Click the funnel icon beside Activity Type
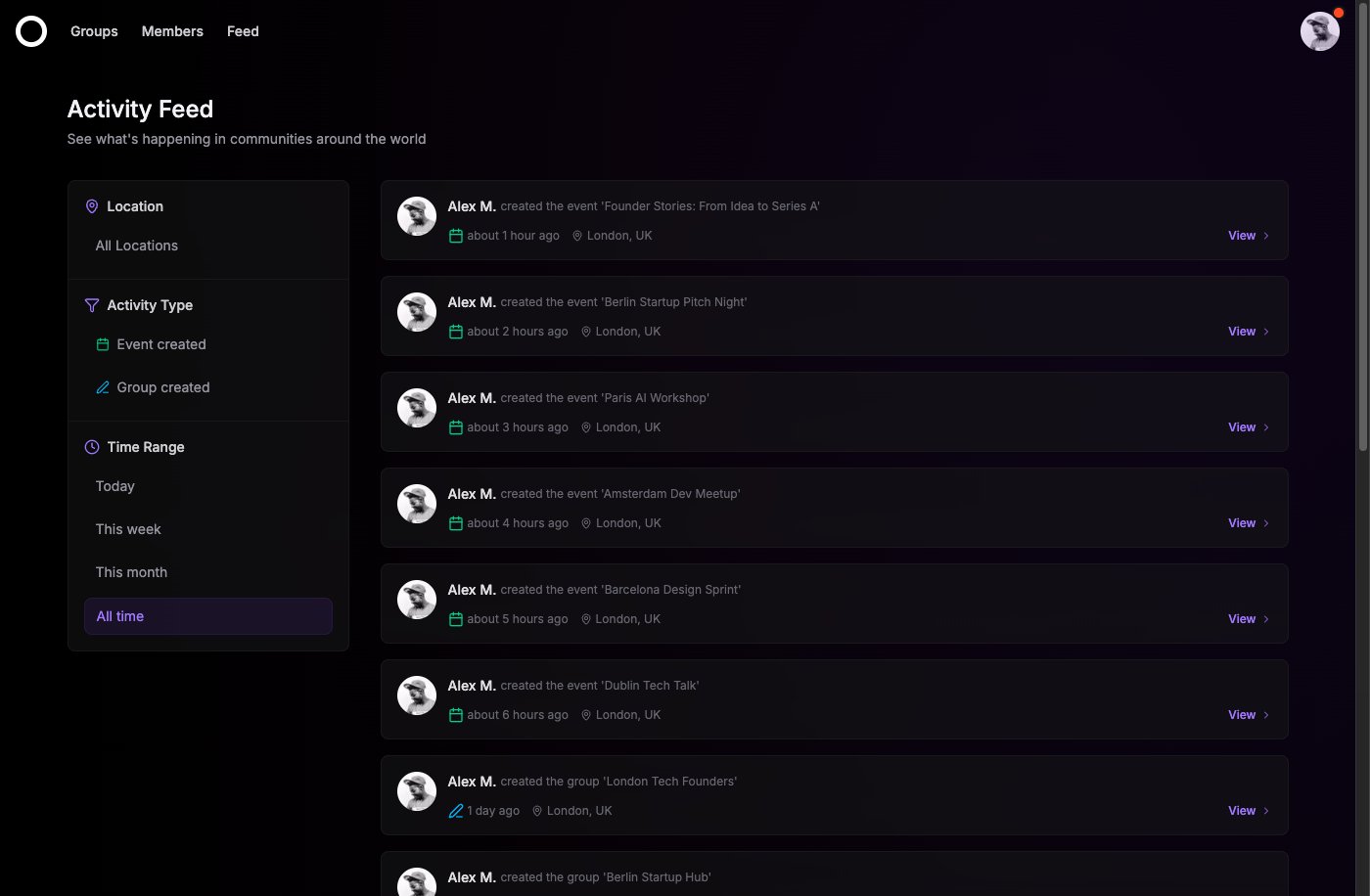 (x=92, y=305)
